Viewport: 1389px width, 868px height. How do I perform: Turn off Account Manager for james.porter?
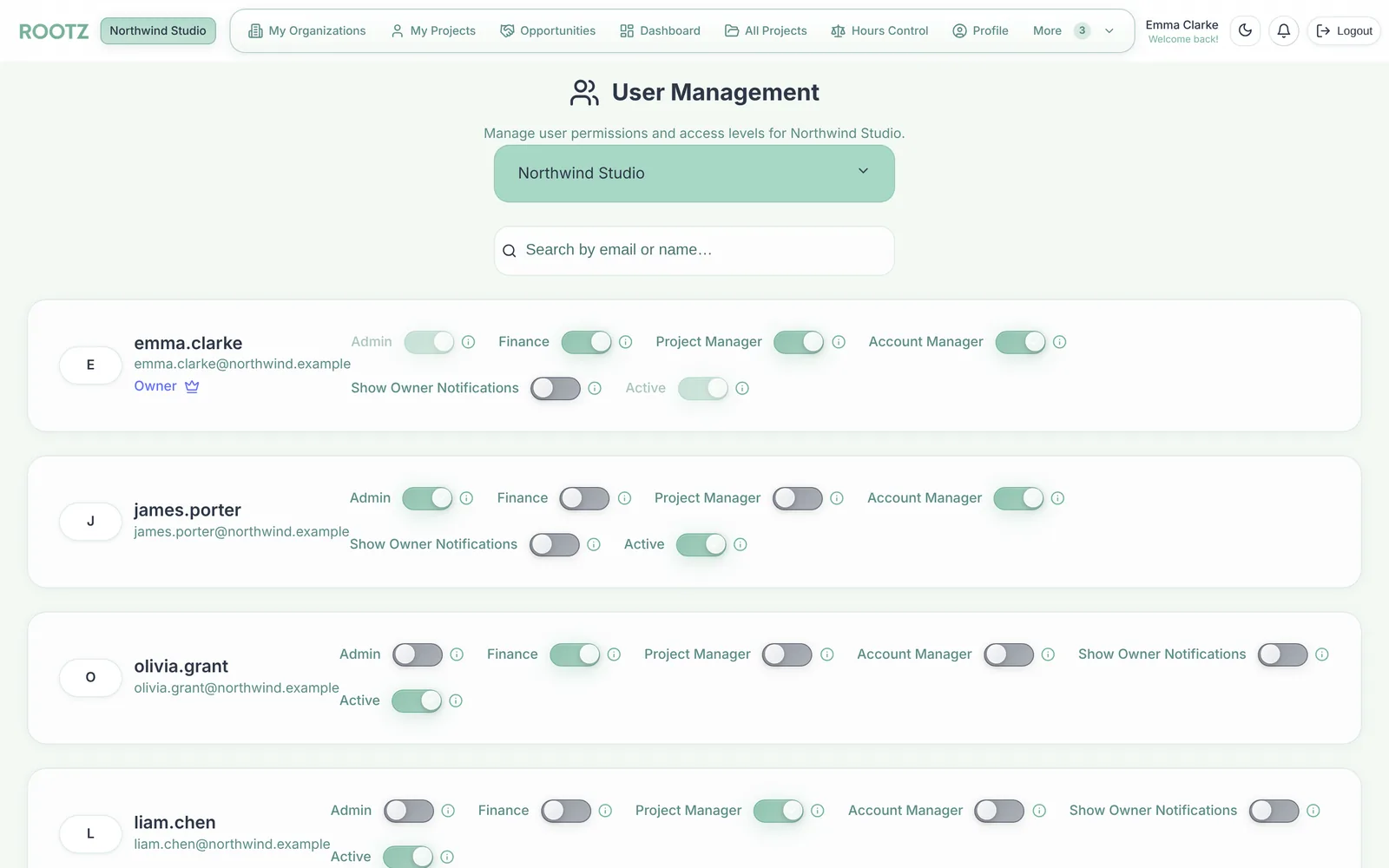coord(1018,498)
